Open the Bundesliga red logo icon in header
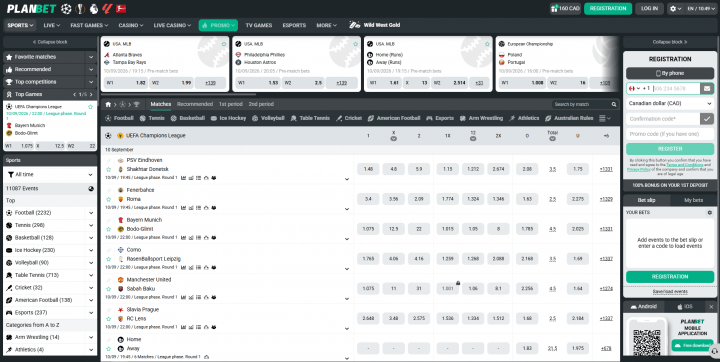This screenshot has height=362, width=720. coord(121,8)
